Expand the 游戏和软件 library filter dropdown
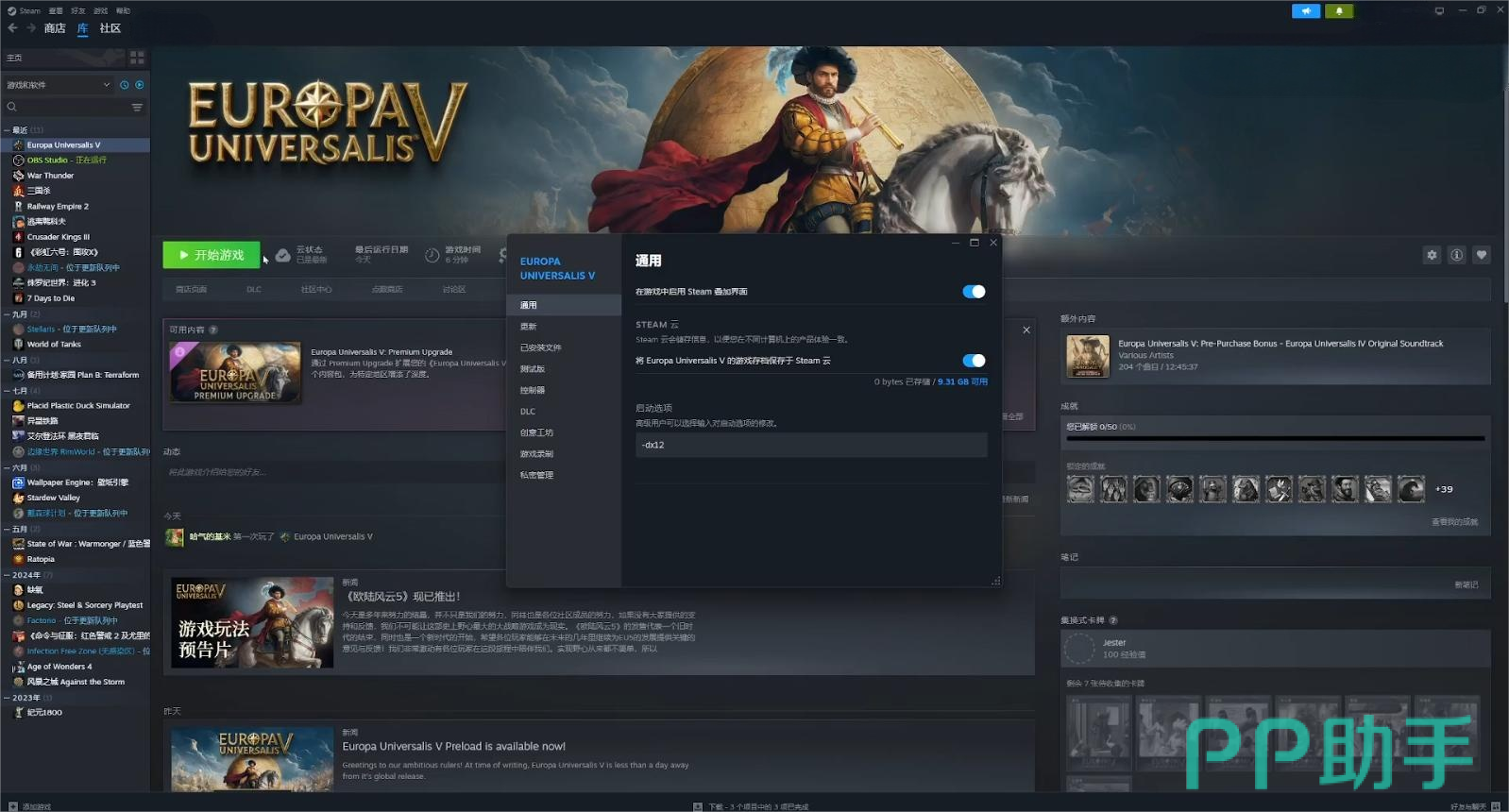 (x=106, y=85)
